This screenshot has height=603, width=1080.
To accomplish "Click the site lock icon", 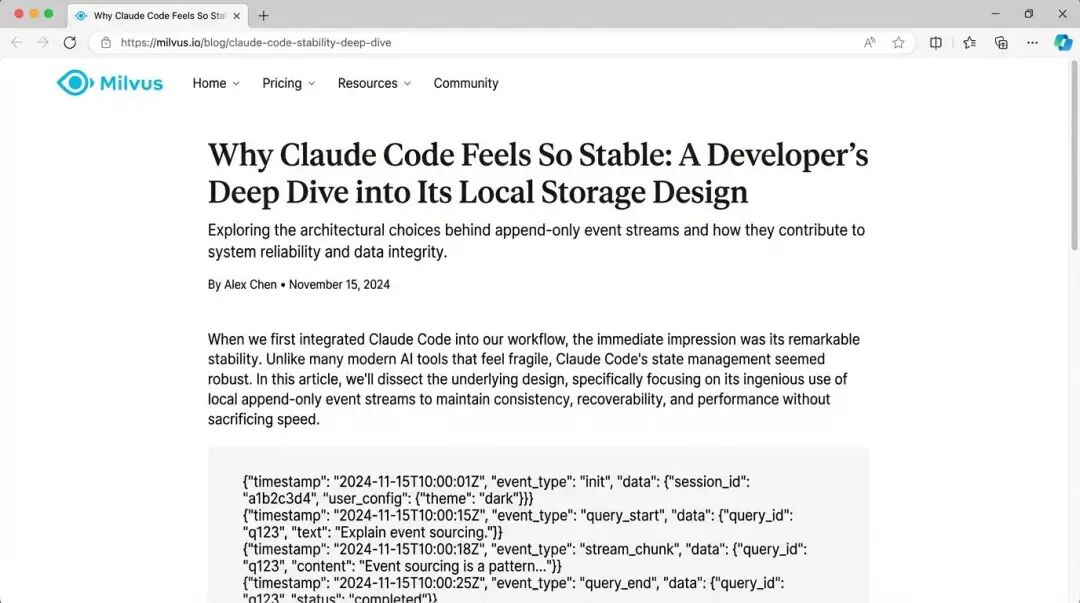I will click(105, 42).
